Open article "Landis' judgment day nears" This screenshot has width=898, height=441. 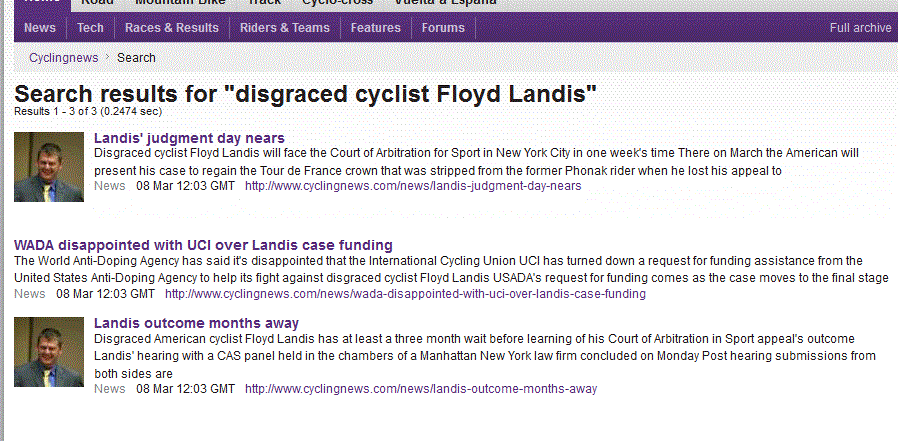tap(189, 138)
